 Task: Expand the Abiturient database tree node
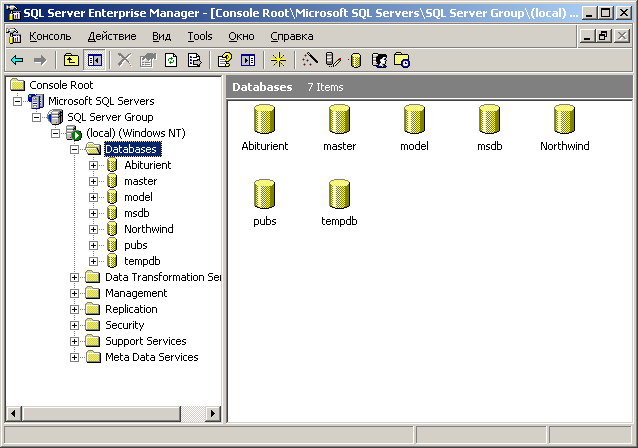[x=94, y=165]
